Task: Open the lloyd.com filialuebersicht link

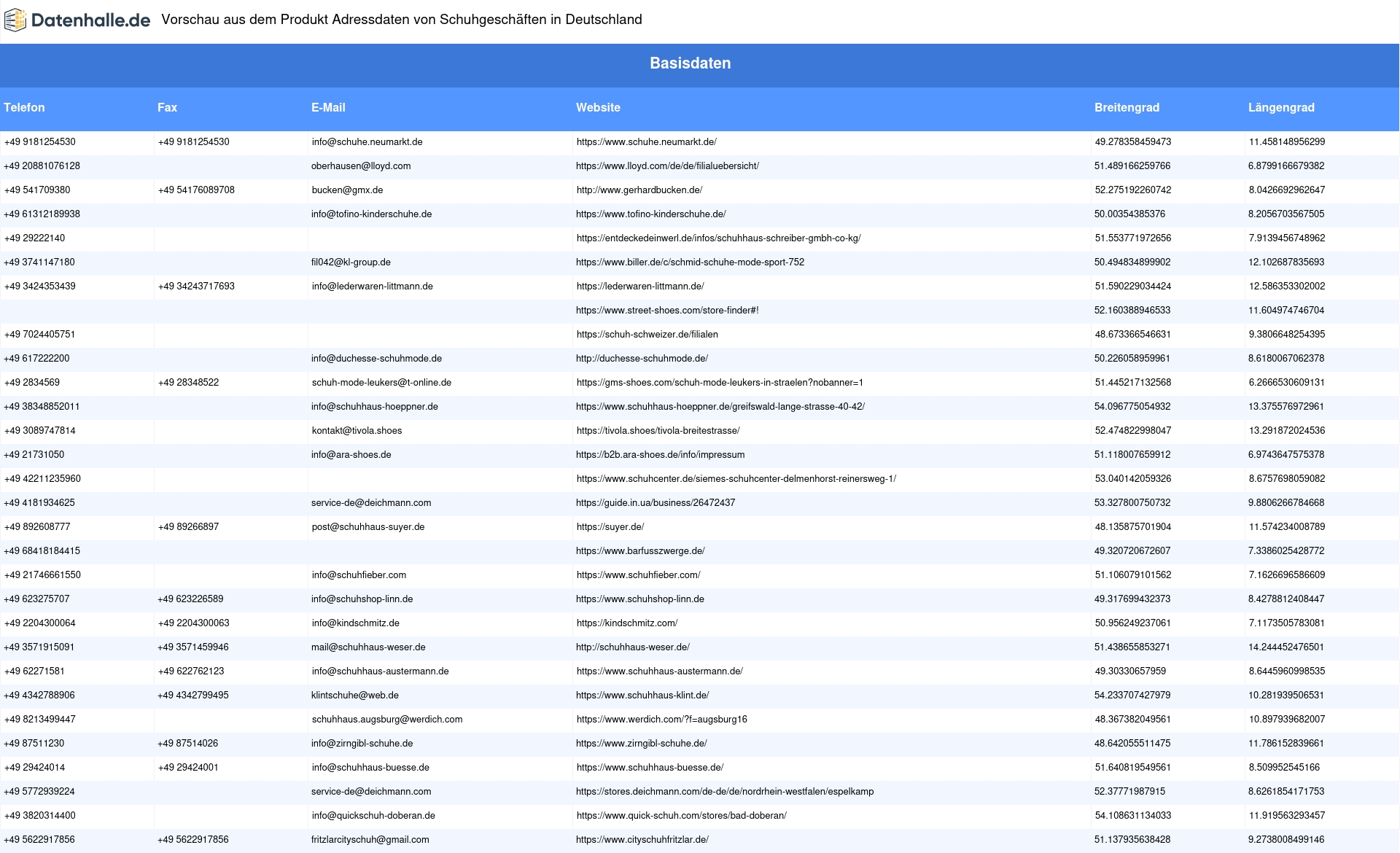Action: [667, 166]
